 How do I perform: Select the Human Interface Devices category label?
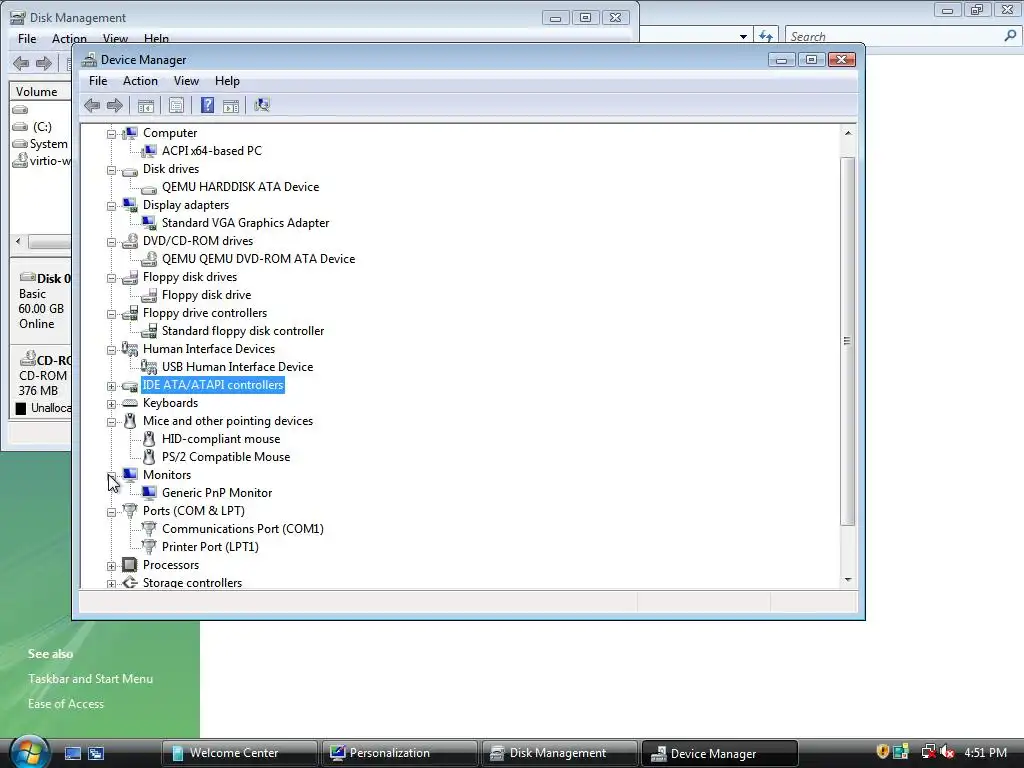209,349
